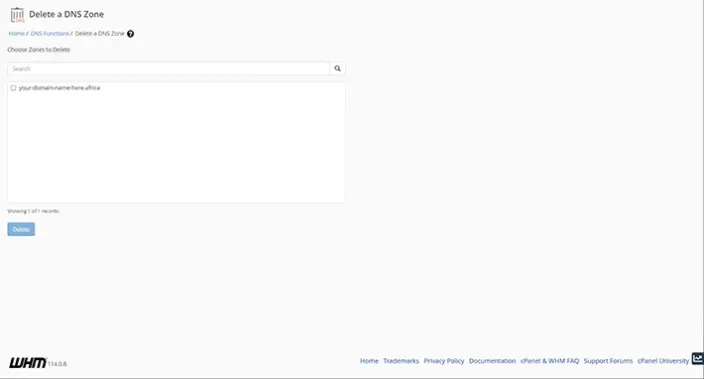The image size is (704, 379).
Task: Click the 'Showing 1 of 1 records' text
Action: 33,211
